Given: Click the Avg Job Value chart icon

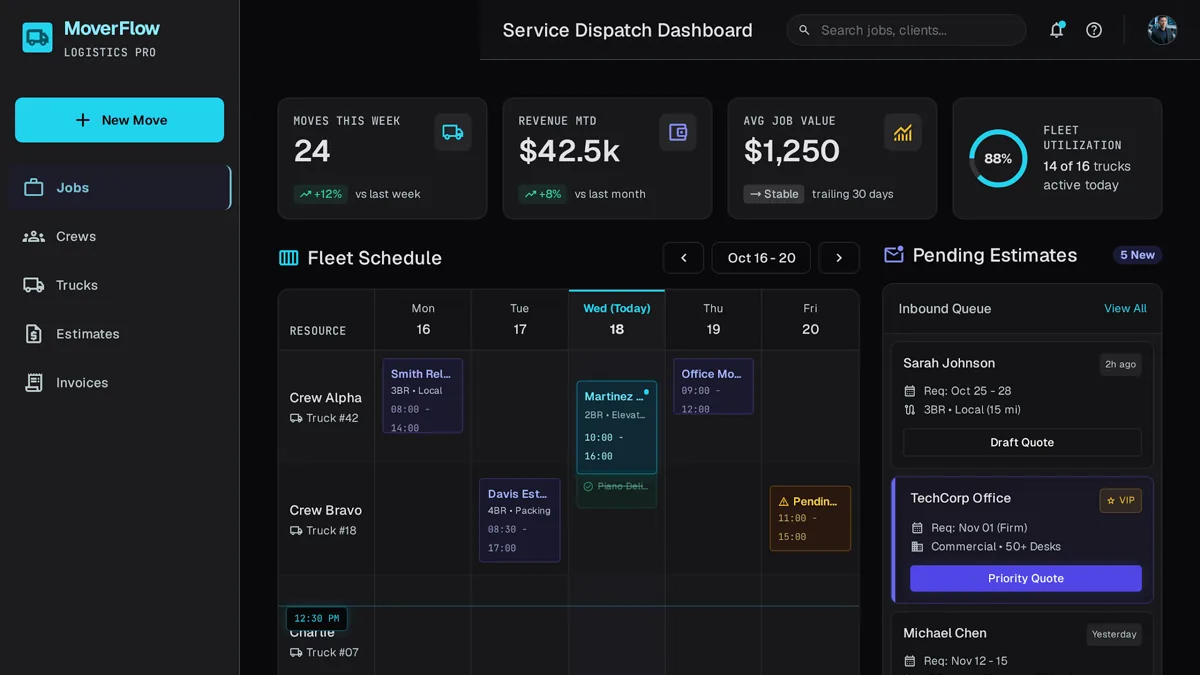Looking at the screenshot, I should tap(903, 132).
